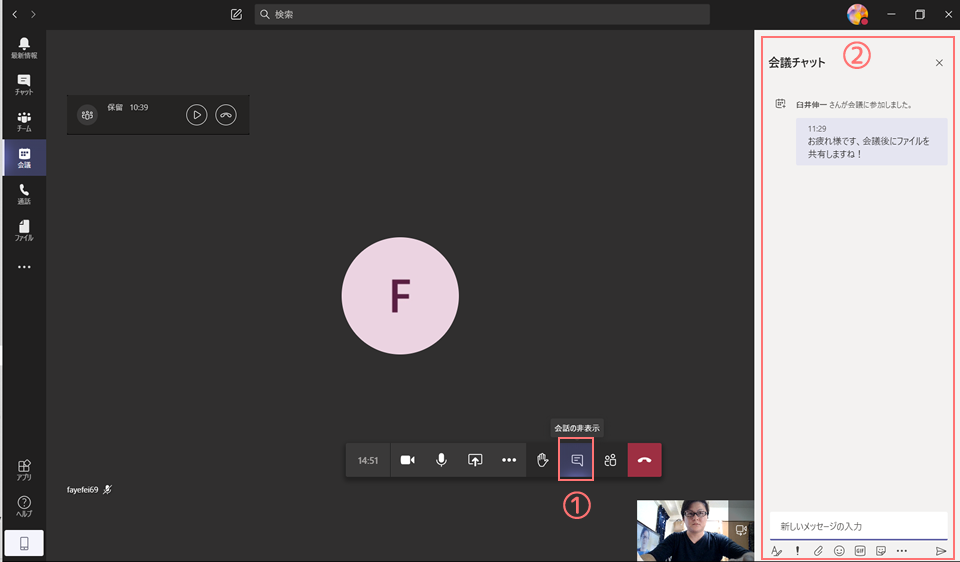Open more actions in the meeting toolbar
The image size is (960, 562).
(x=509, y=460)
